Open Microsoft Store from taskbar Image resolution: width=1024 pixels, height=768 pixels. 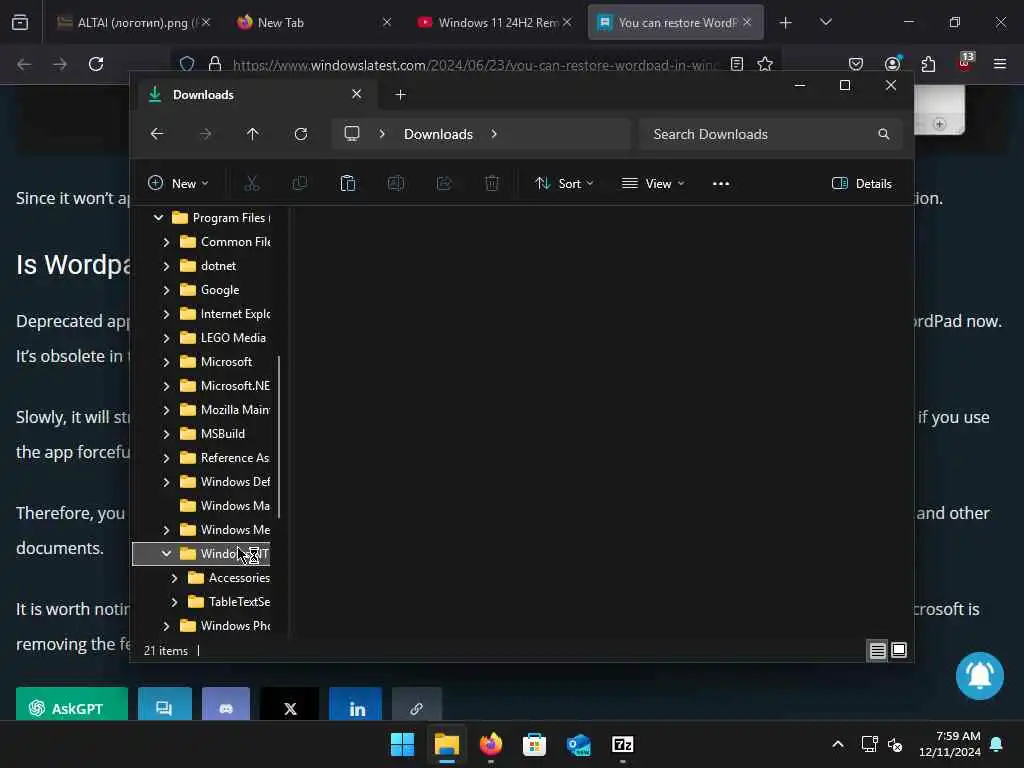534,744
